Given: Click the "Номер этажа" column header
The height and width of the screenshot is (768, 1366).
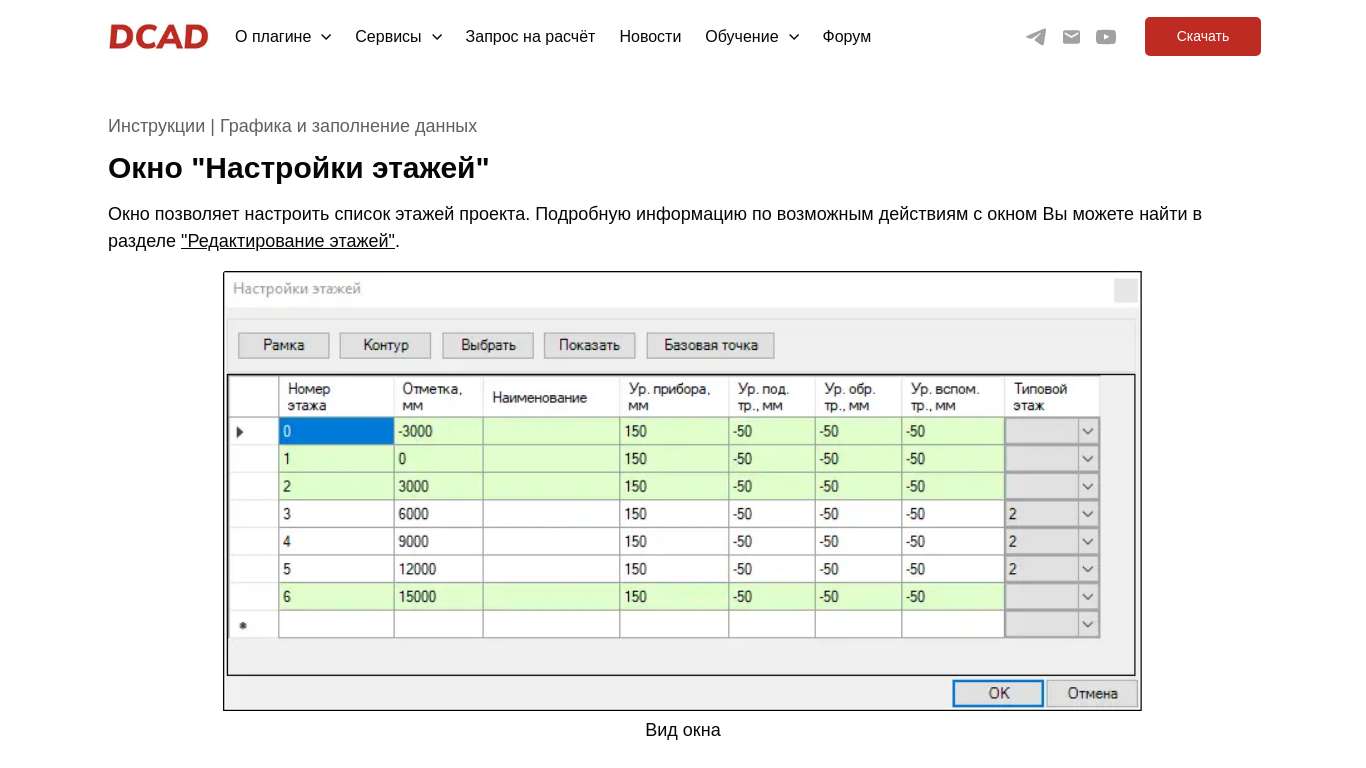Looking at the screenshot, I should [x=336, y=397].
